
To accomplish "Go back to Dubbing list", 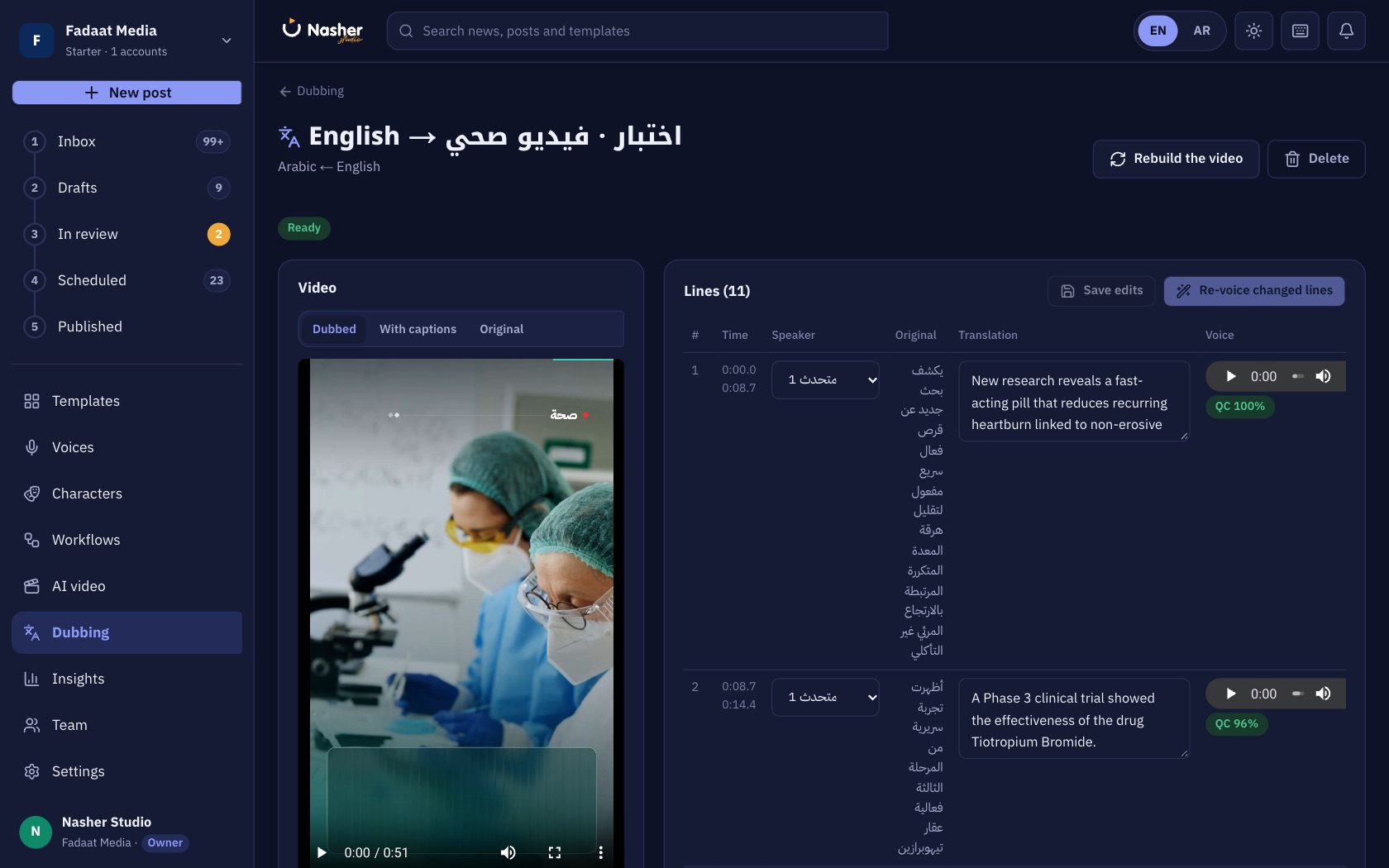I will click(311, 91).
